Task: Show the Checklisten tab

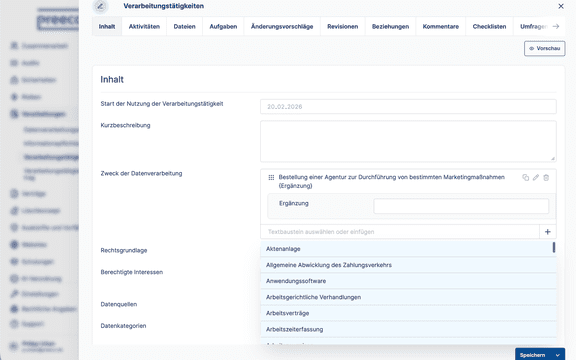Action: (x=489, y=26)
